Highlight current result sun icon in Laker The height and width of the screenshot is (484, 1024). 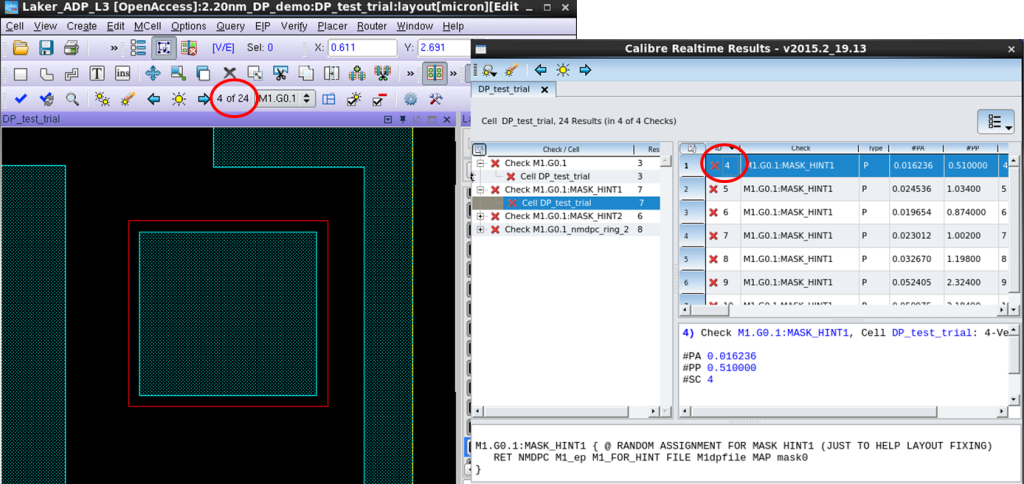pyautogui.click(x=178, y=99)
